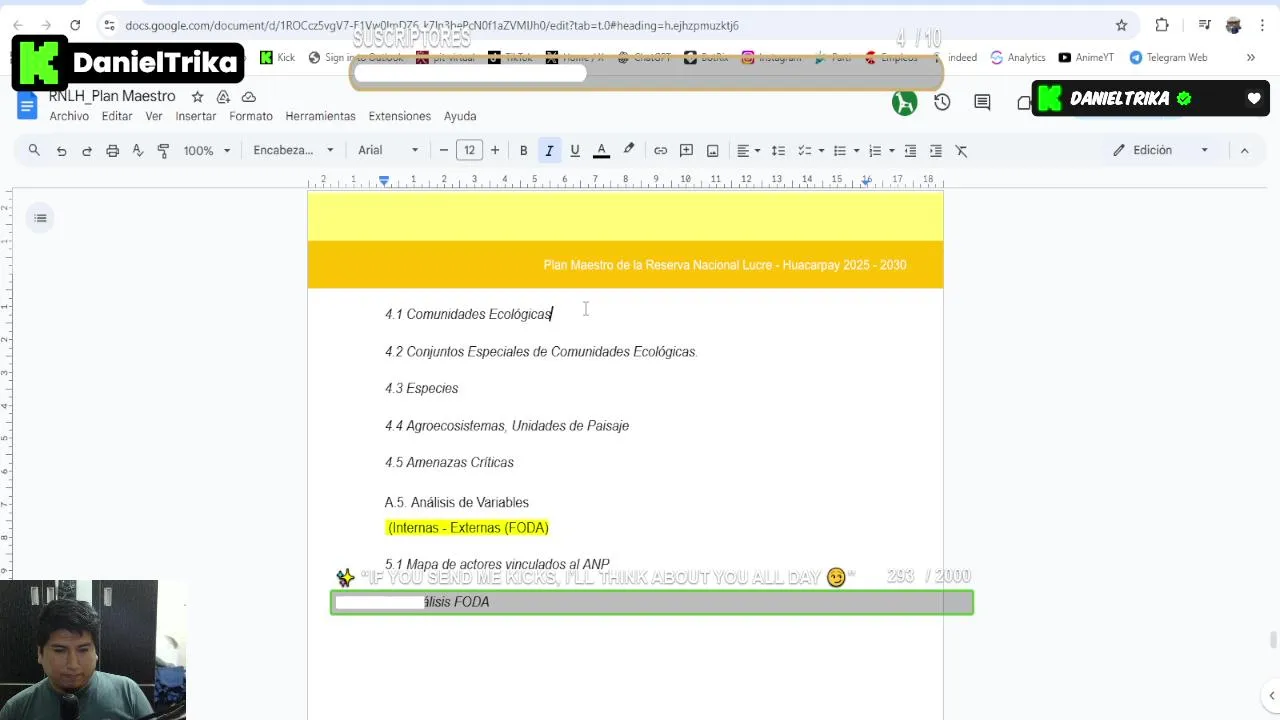
Task: Click the collaborator avatar in the header
Action: (904, 102)
